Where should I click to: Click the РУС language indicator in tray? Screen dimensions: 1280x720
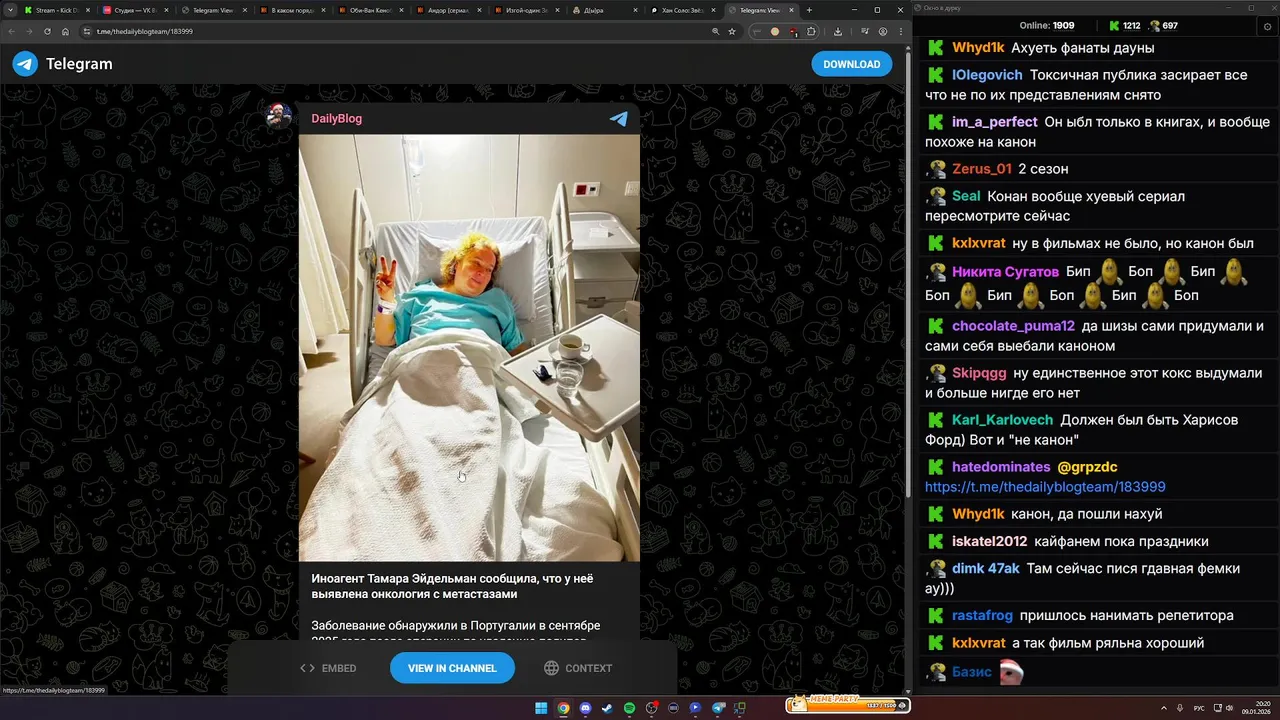[1199, 708]
